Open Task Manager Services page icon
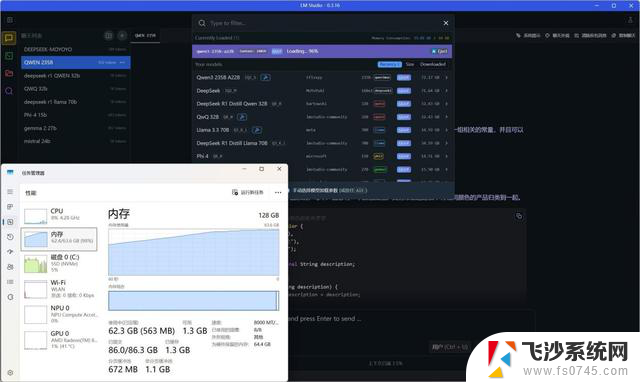Image resolution: width=640 pixels, height=382 pixels. [x=10, y=297]
